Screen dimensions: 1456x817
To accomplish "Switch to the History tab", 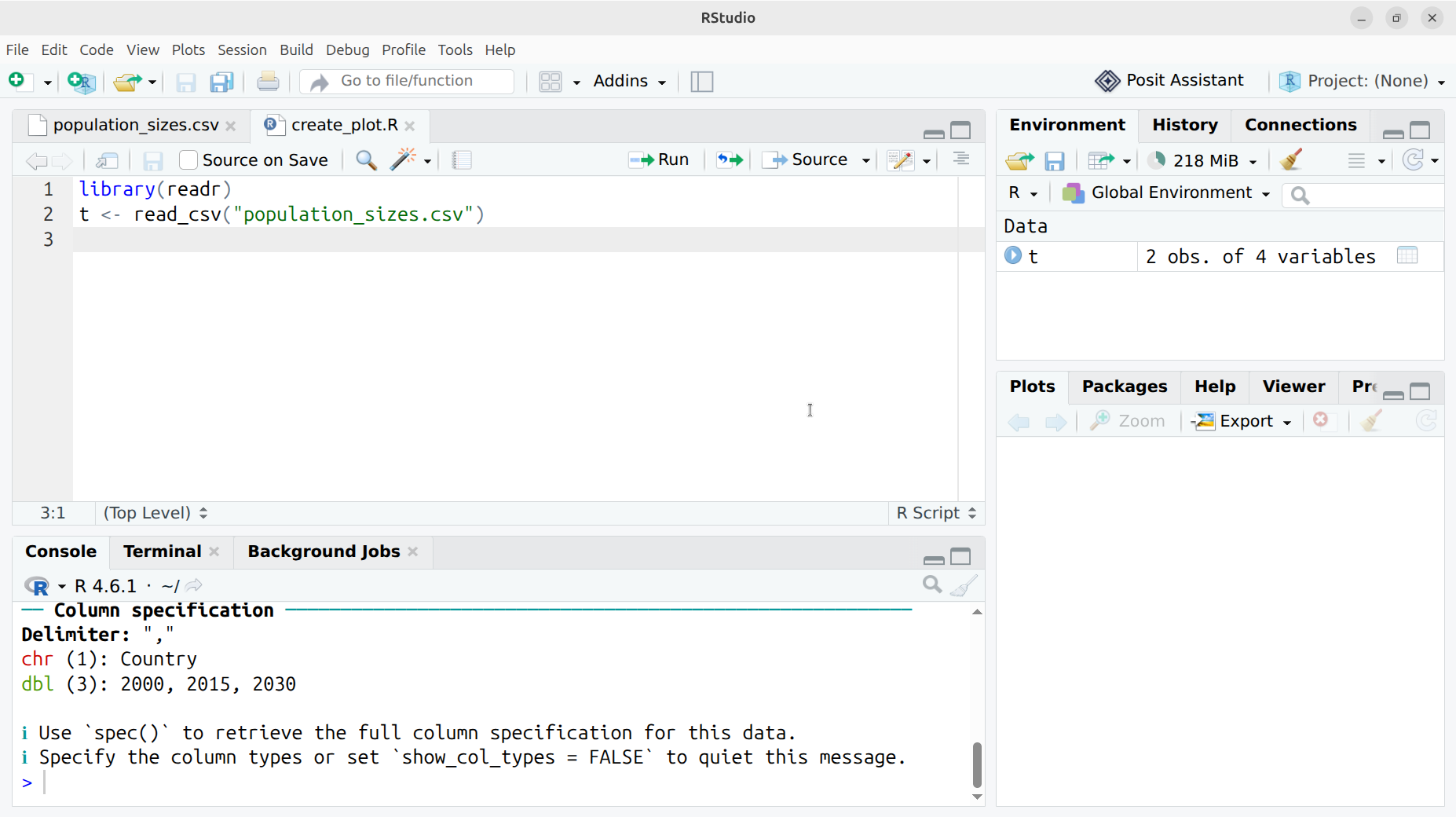I will pos(1184,125).
